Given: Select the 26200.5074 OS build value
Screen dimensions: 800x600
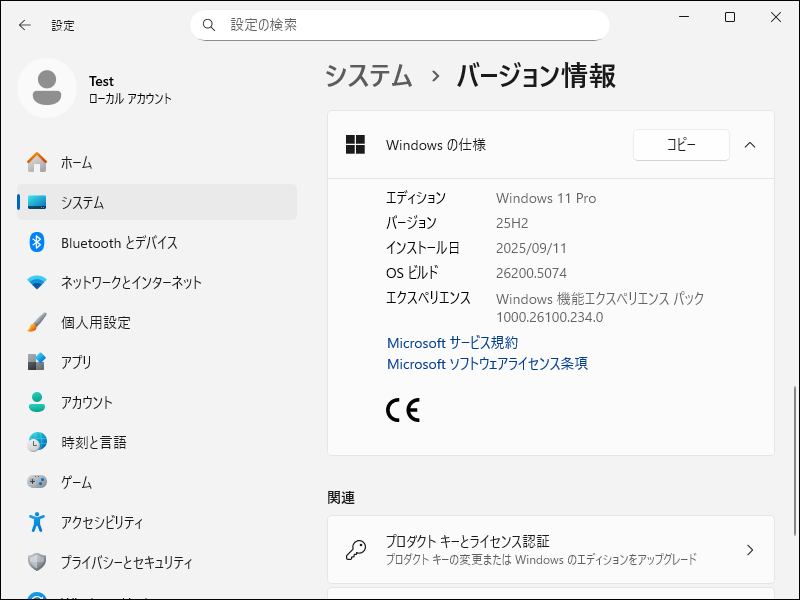Looking at the screenshot, I should pyautogui.click(x=531, y=273).
